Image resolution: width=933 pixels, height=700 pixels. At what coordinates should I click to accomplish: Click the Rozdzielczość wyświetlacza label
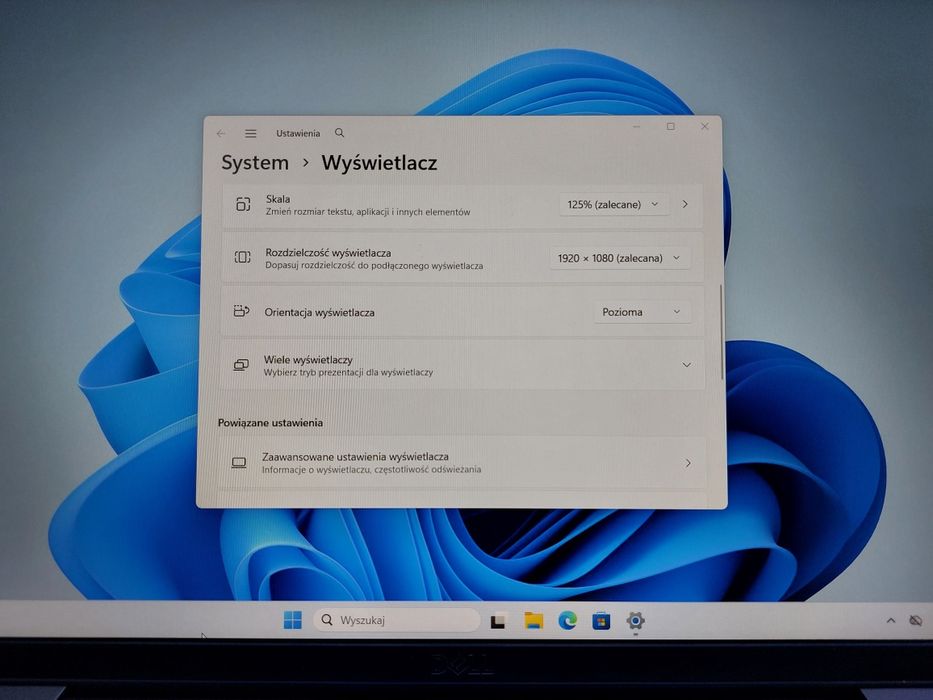[328, 252]
